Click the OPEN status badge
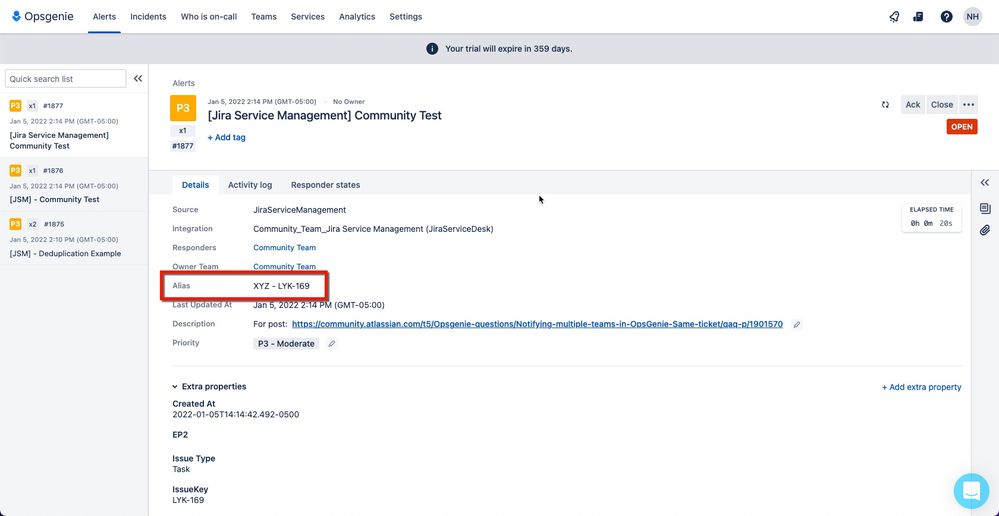This screenshot has width=999, height=516. [x=962, y=127]
